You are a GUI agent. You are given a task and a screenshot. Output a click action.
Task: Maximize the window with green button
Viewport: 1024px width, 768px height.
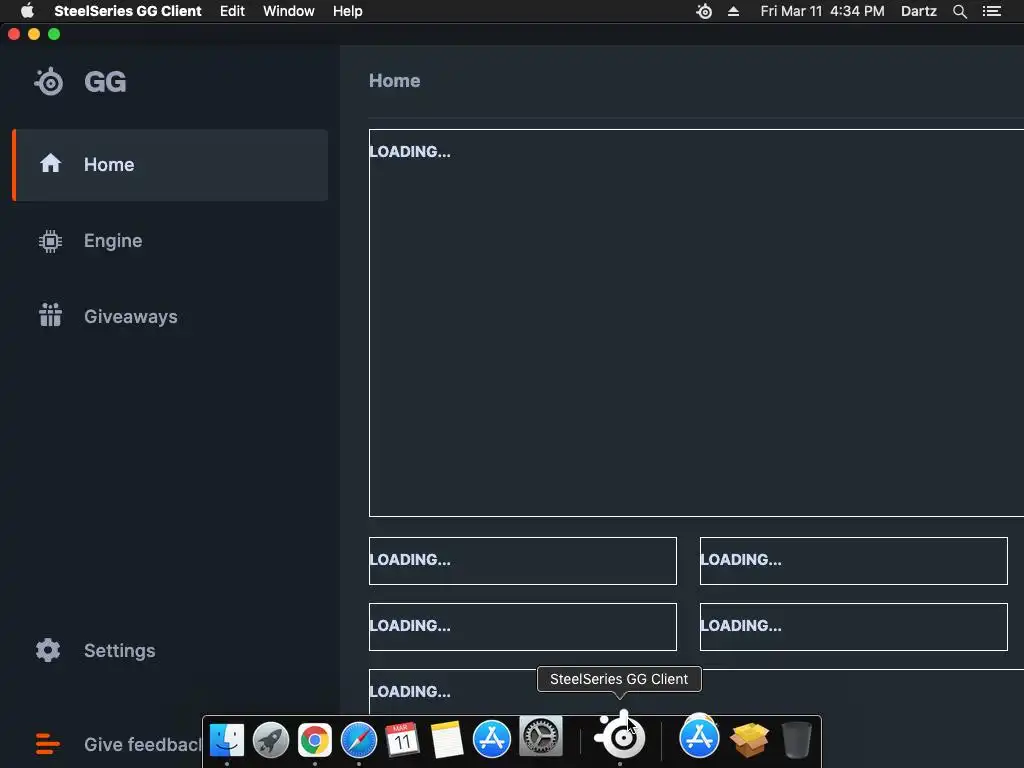click(54, 34)
